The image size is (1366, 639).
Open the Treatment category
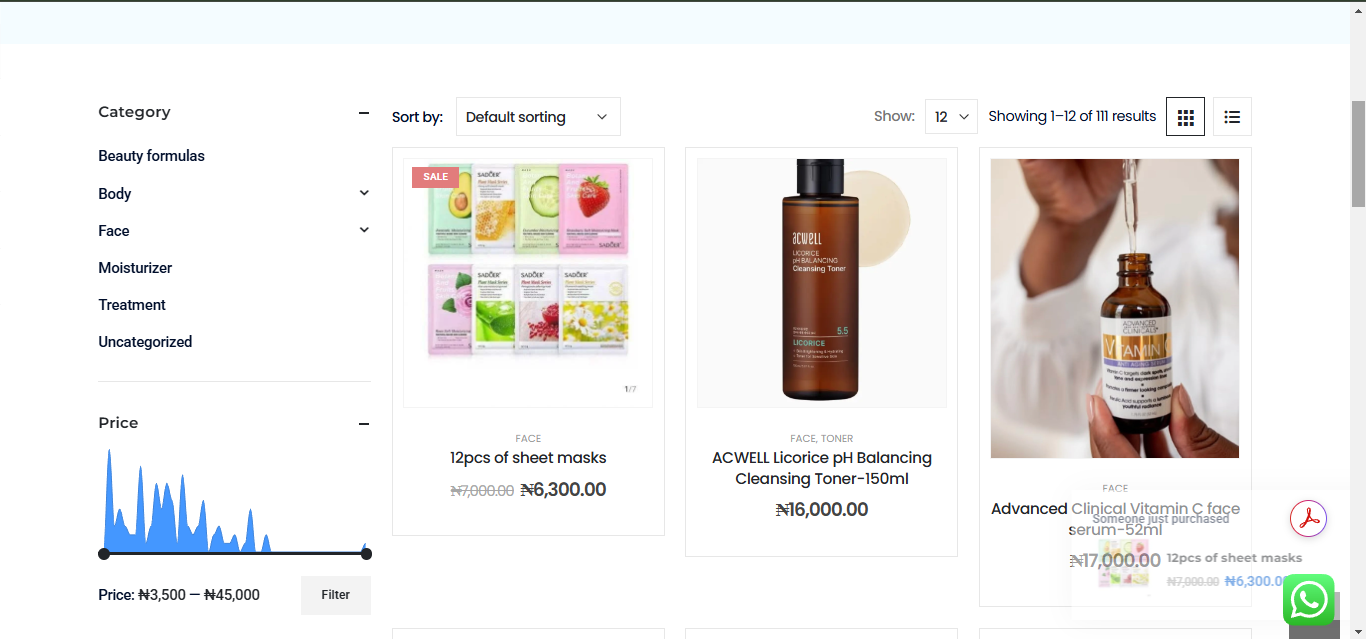[x=132, y=305]
